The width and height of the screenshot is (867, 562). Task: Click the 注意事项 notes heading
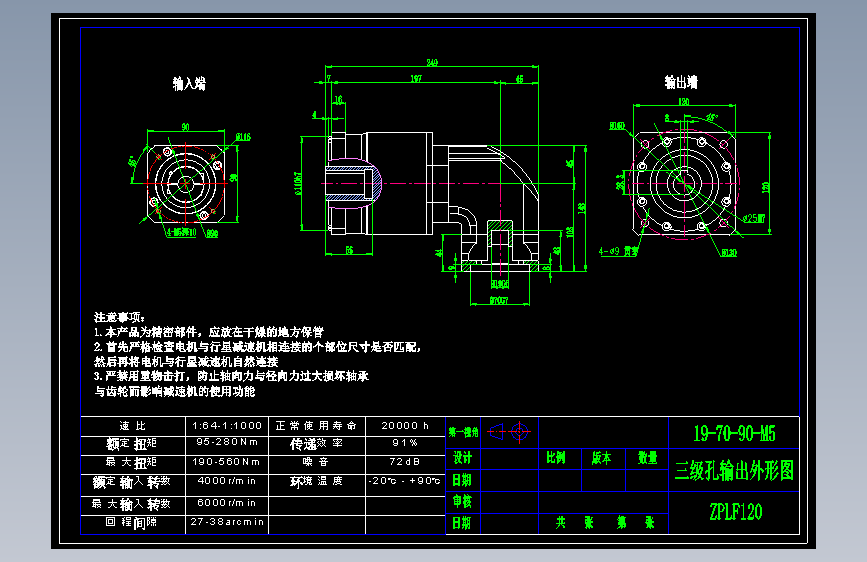pos(119,317)
